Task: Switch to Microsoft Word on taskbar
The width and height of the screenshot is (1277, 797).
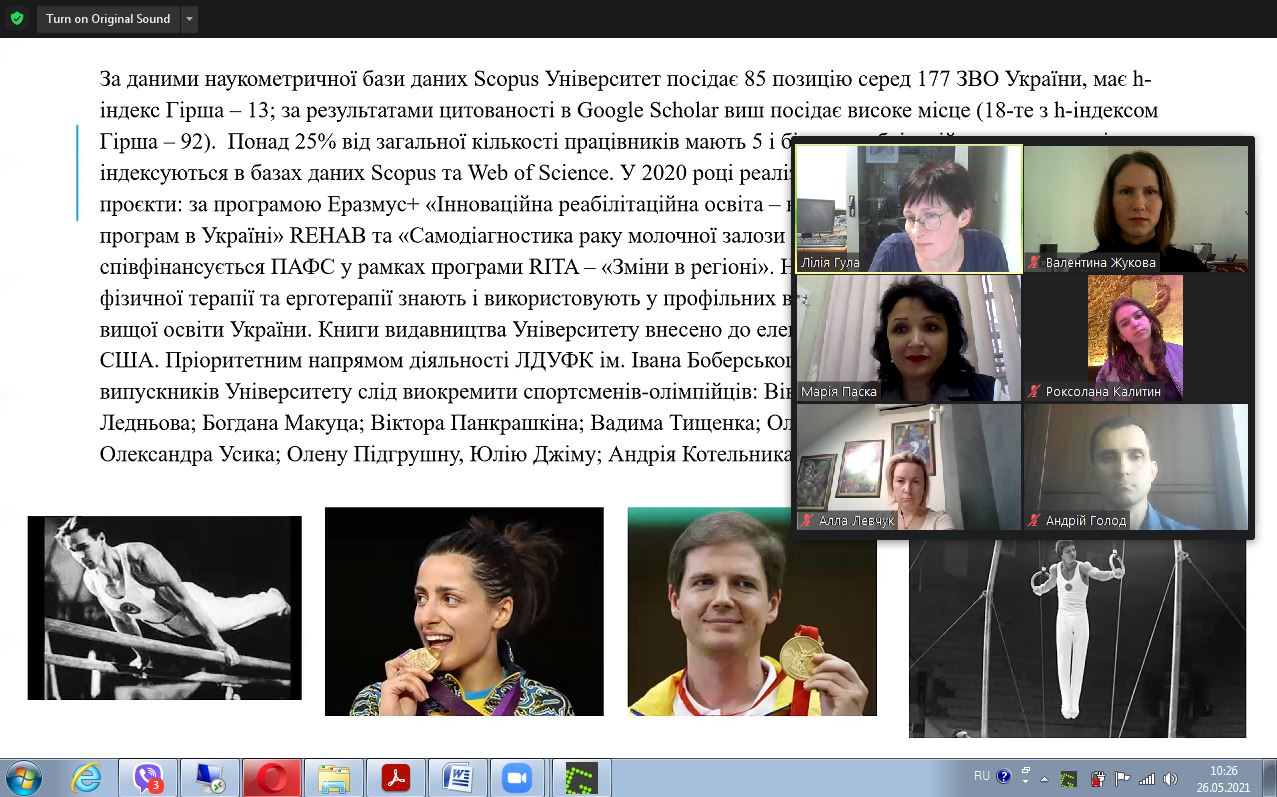Action: point(457,777)
